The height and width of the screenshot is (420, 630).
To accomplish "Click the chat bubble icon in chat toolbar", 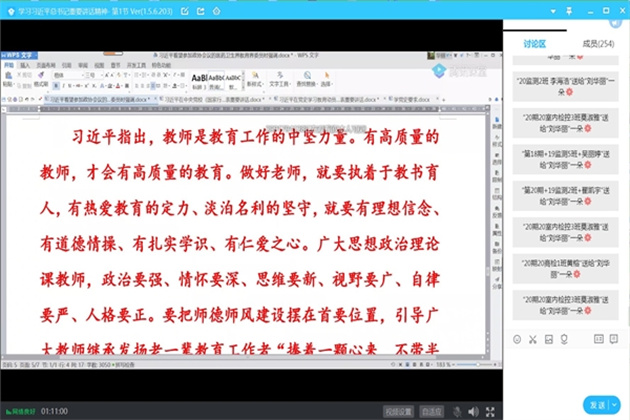I will pyautogui.click(x=614, y=339).
